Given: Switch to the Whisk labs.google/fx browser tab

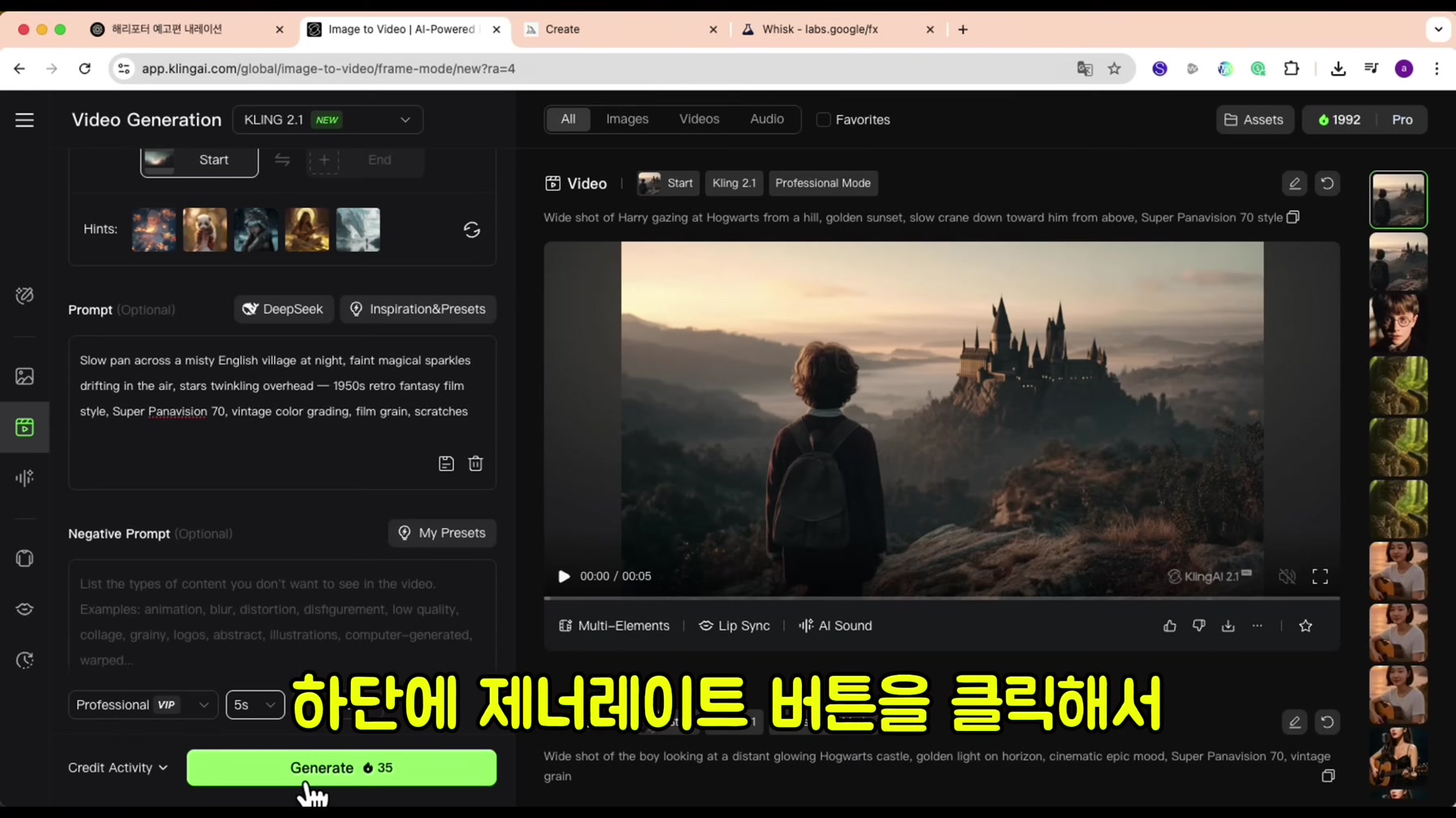Looking at the screenshot, I should click(x=837, y=29).
